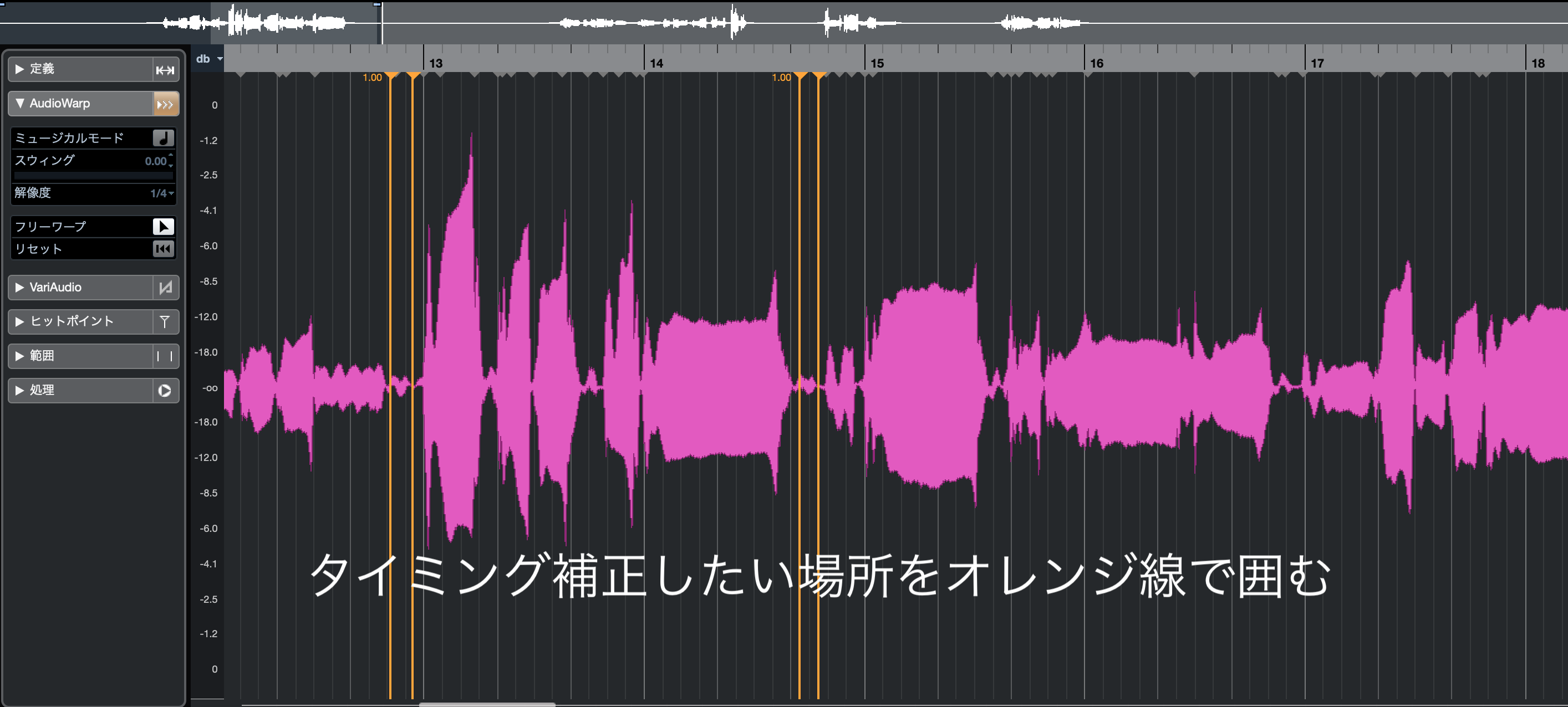Click the スウィング value slider

(93, 175)
